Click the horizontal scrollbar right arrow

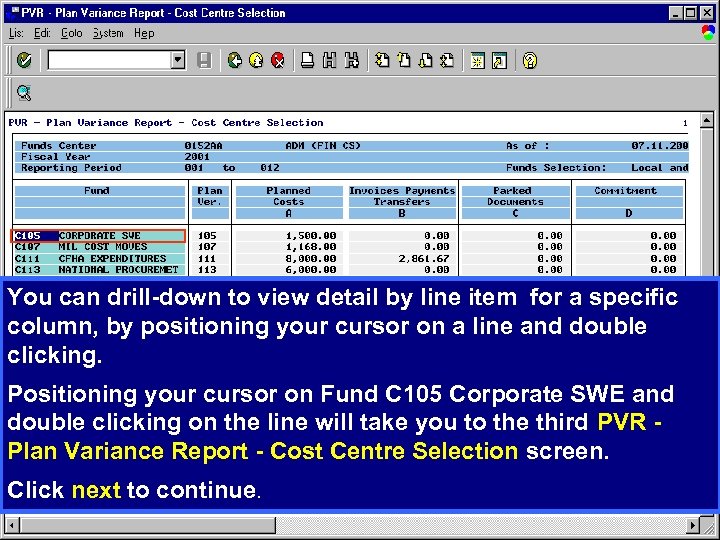click(x=693, y=524)
